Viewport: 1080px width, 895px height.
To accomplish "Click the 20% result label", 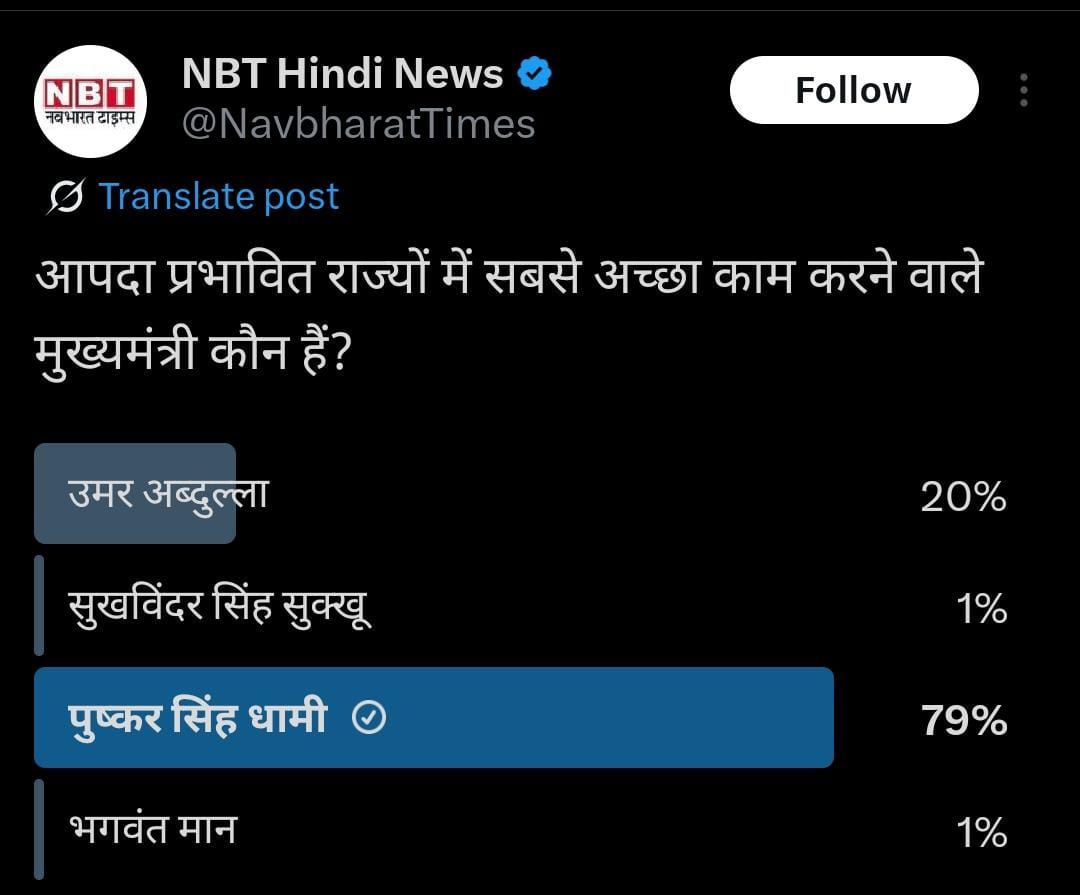I will (963, 496).
